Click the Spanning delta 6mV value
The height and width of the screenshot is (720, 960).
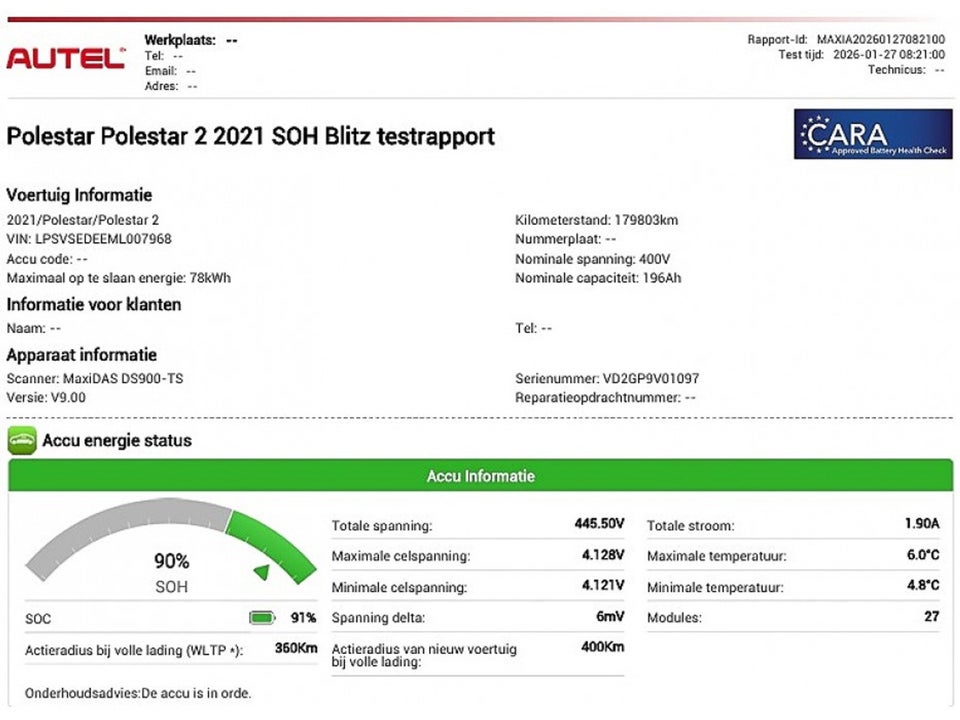(609, 617)
